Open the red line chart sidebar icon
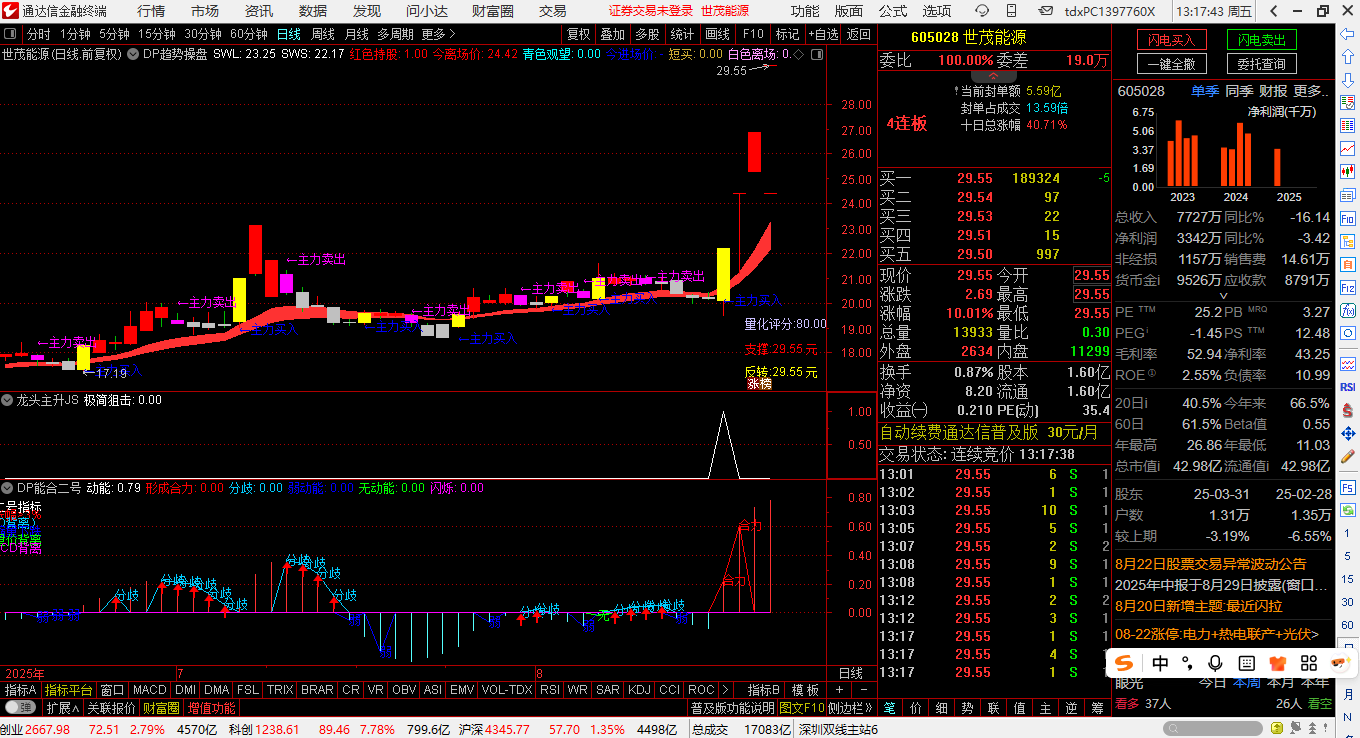The height and width of the screenshot is (738, 1360). point(1347,148)
